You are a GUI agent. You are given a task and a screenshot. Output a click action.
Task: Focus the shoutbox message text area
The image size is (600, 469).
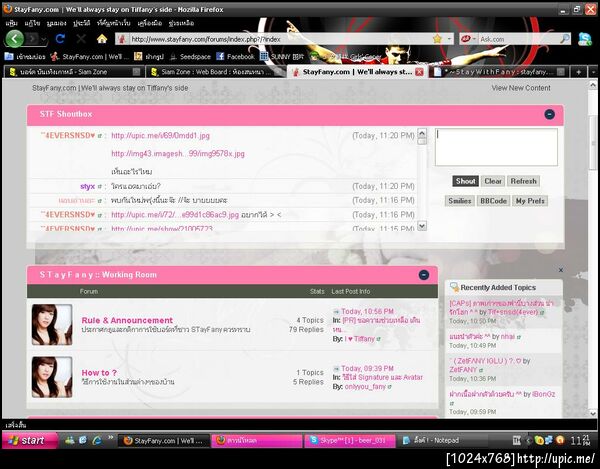point(496,147)
